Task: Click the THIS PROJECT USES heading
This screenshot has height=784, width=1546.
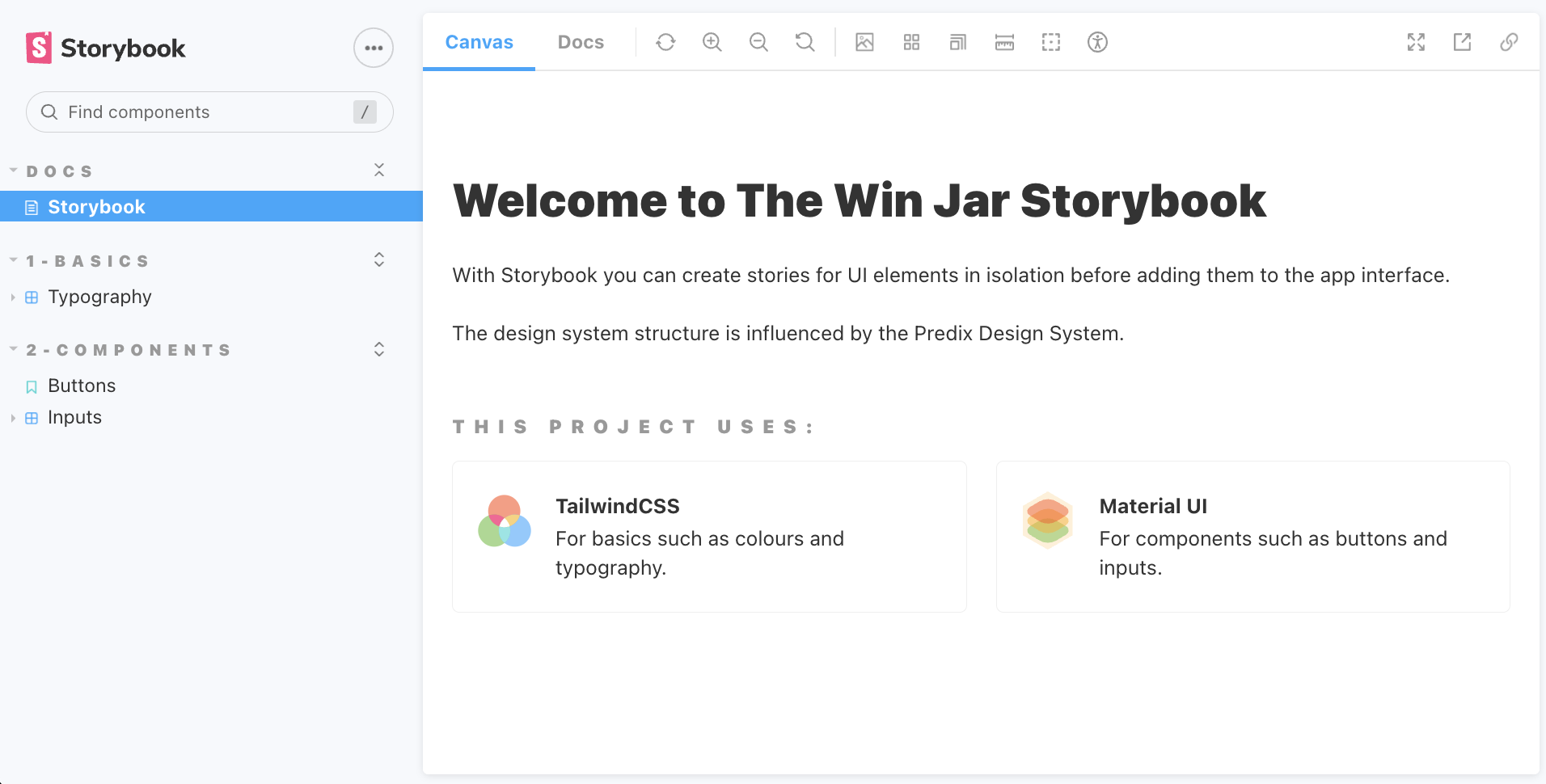Action: 634,427
